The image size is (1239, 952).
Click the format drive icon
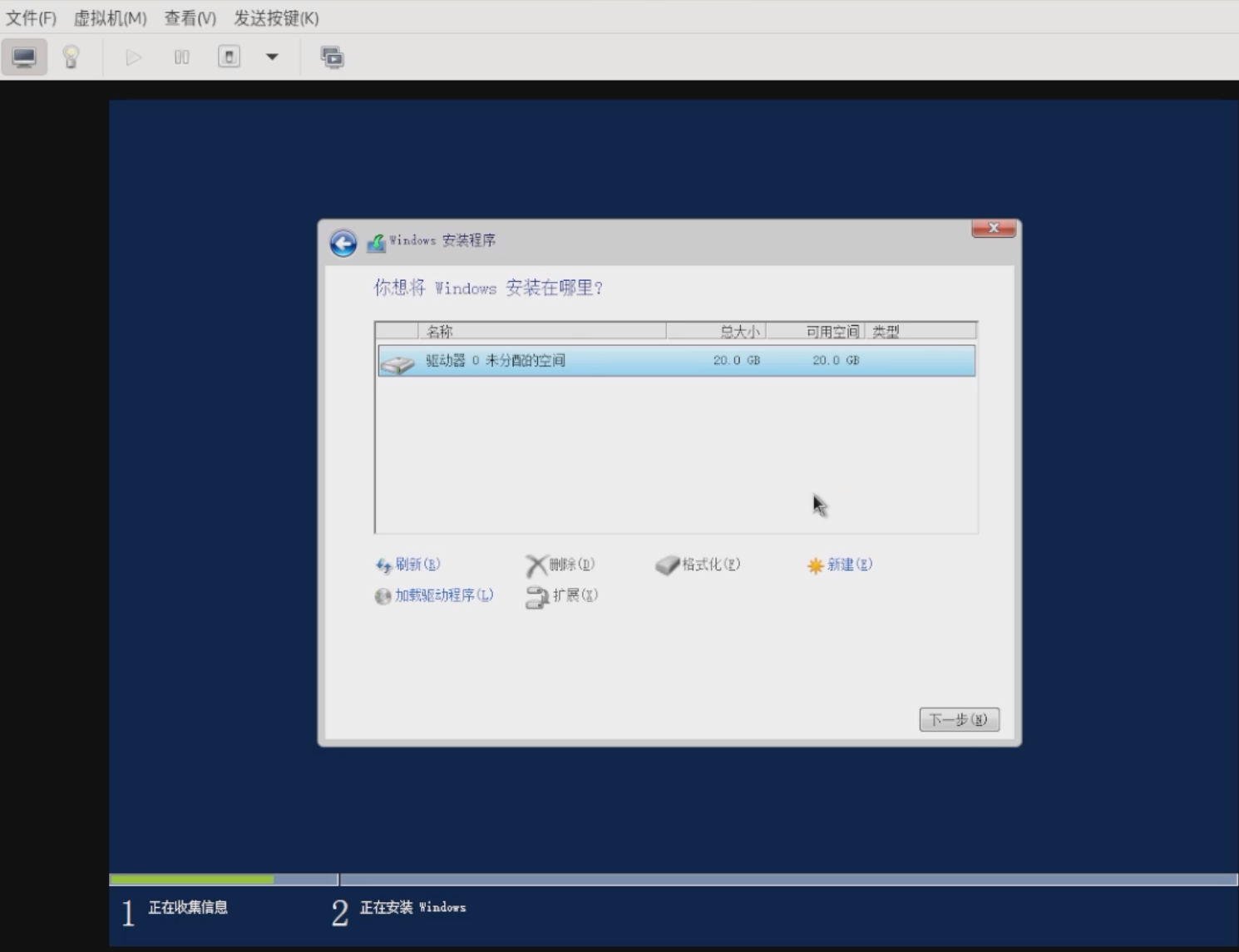point(667,565)
